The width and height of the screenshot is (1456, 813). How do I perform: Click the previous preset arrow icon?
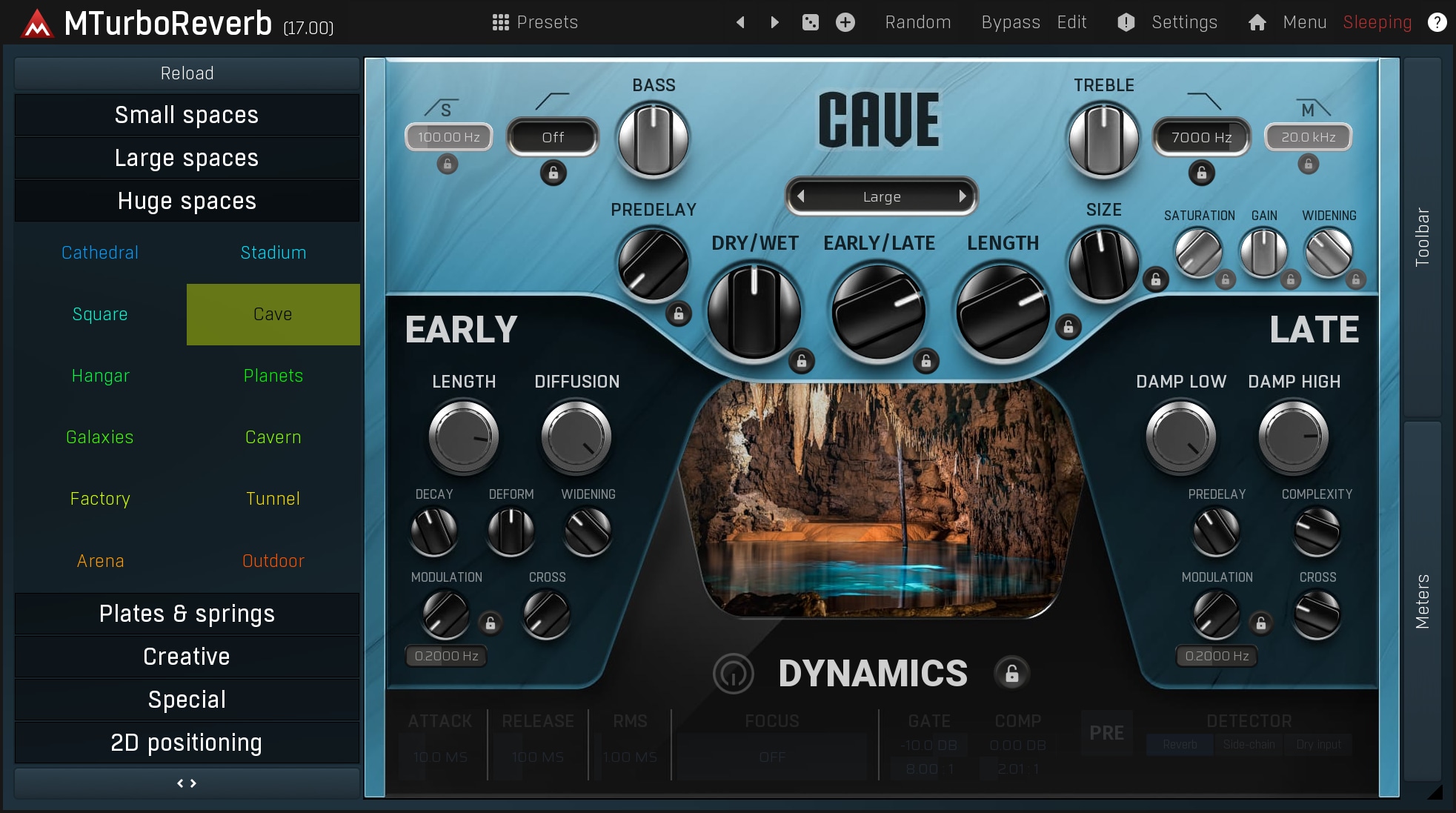pos(739,22)
